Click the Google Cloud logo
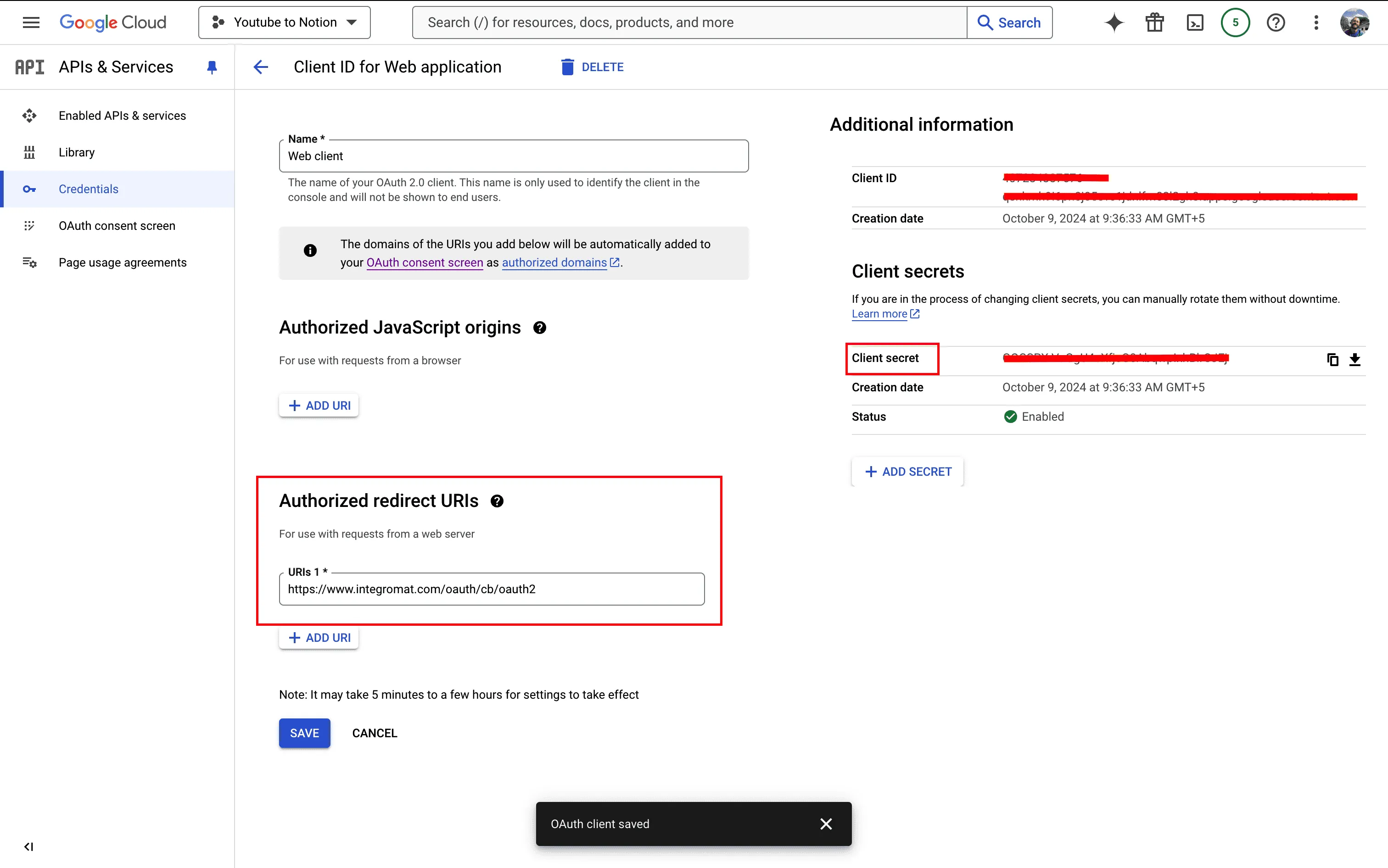This screenshot has height=868, width=1388. (112, 22)
